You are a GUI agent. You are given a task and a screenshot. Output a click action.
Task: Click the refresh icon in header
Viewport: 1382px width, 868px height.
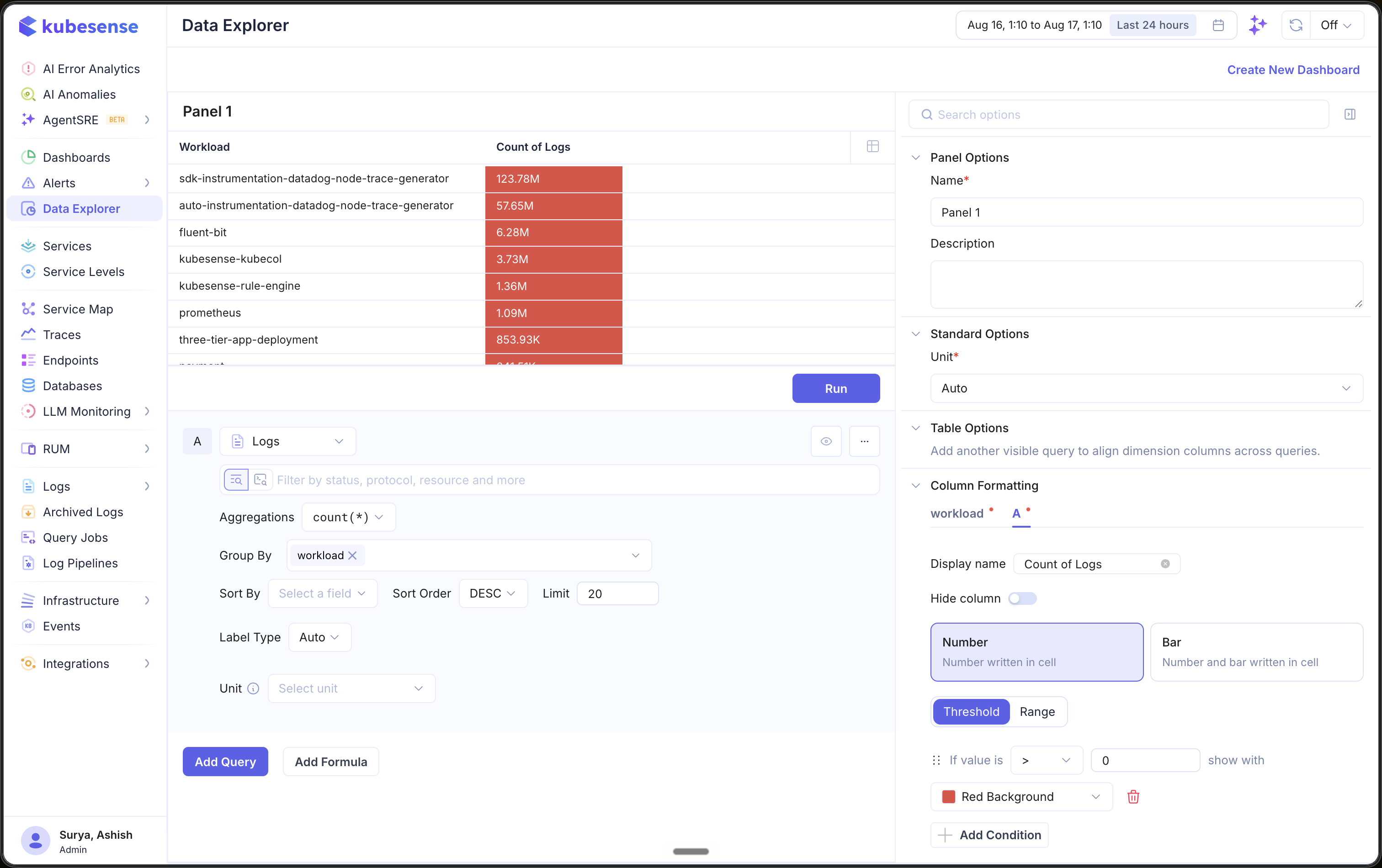tap(1295, 25)
